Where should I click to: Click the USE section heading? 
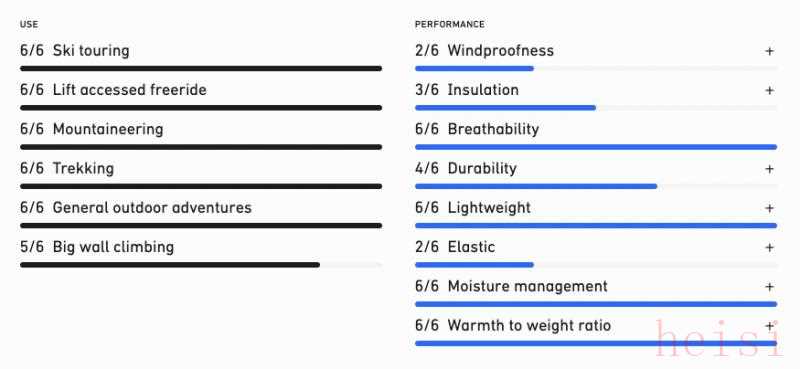pyautogui.click(x=29, y=24)
